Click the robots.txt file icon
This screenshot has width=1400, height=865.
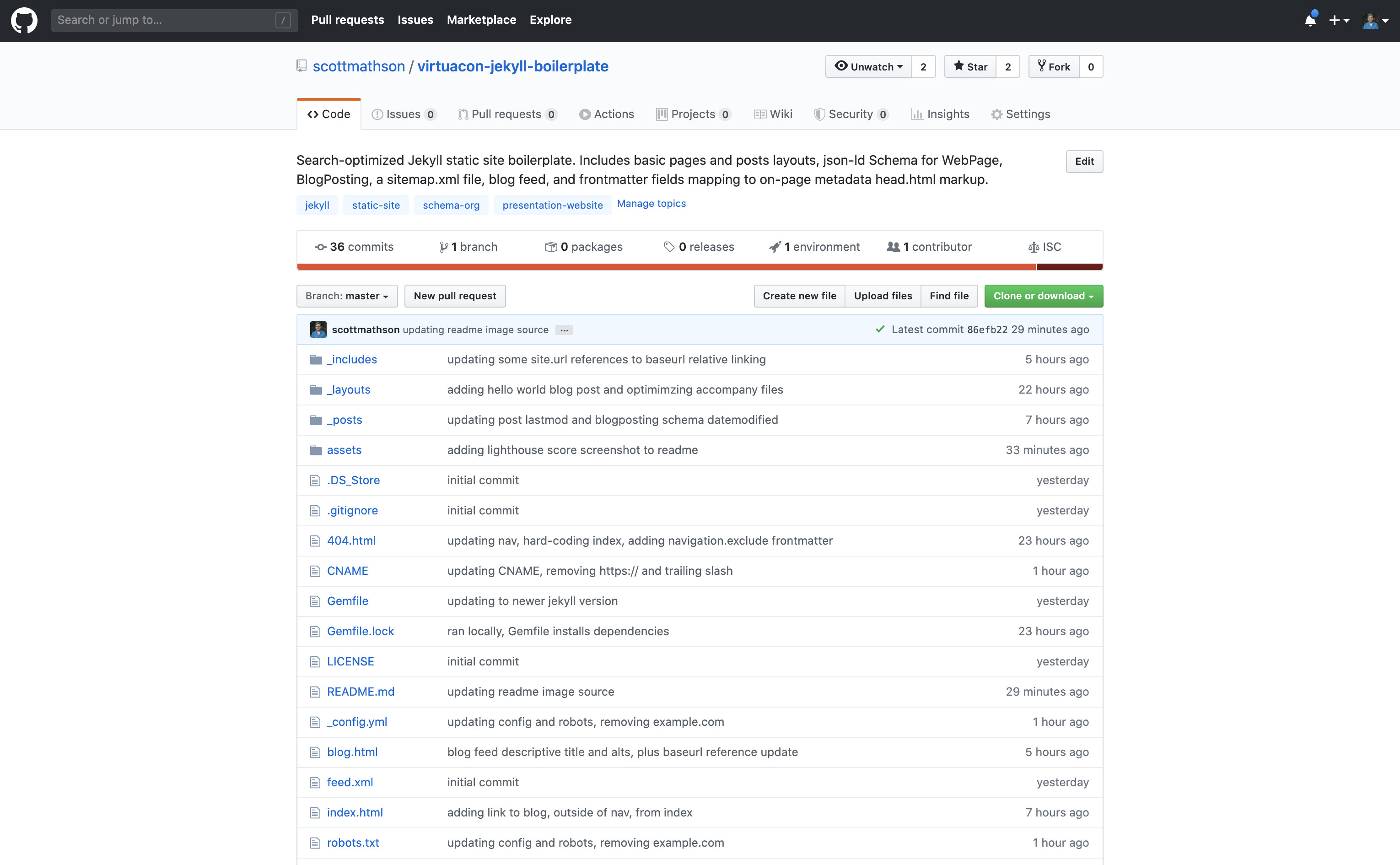click(x=315, y=843)
